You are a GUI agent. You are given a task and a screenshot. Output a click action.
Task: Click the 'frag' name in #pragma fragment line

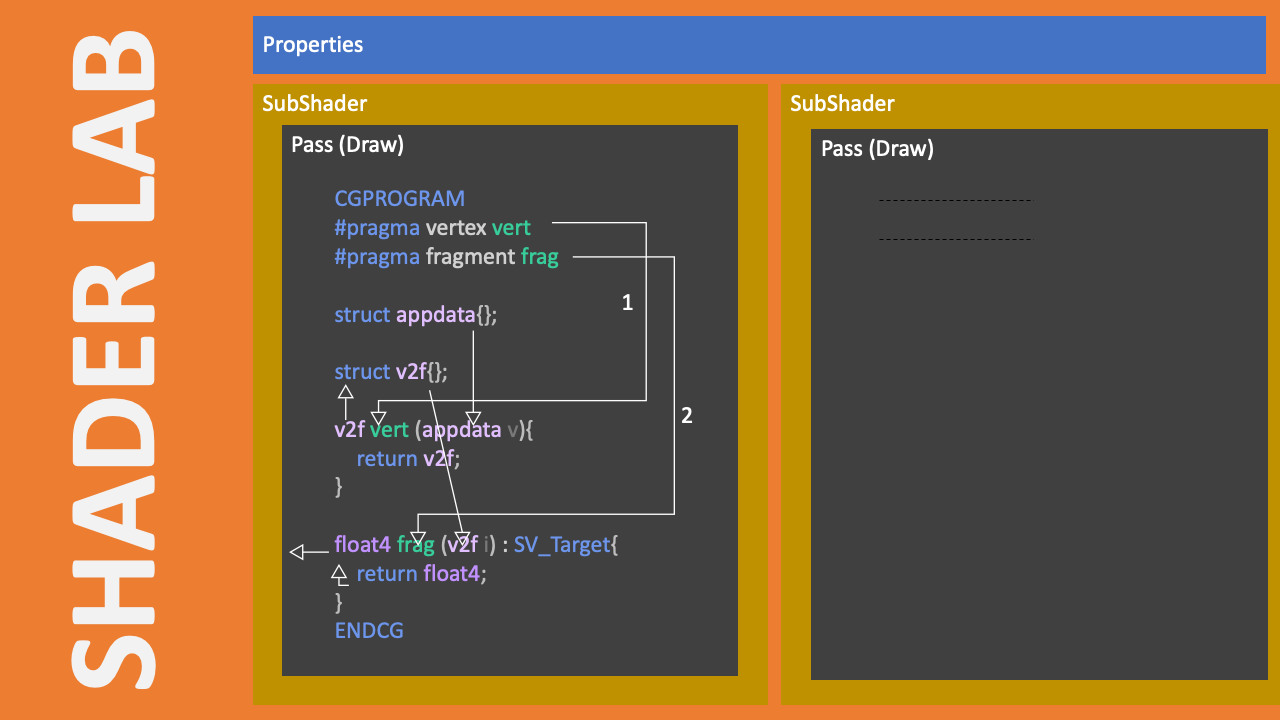point(540,257)
